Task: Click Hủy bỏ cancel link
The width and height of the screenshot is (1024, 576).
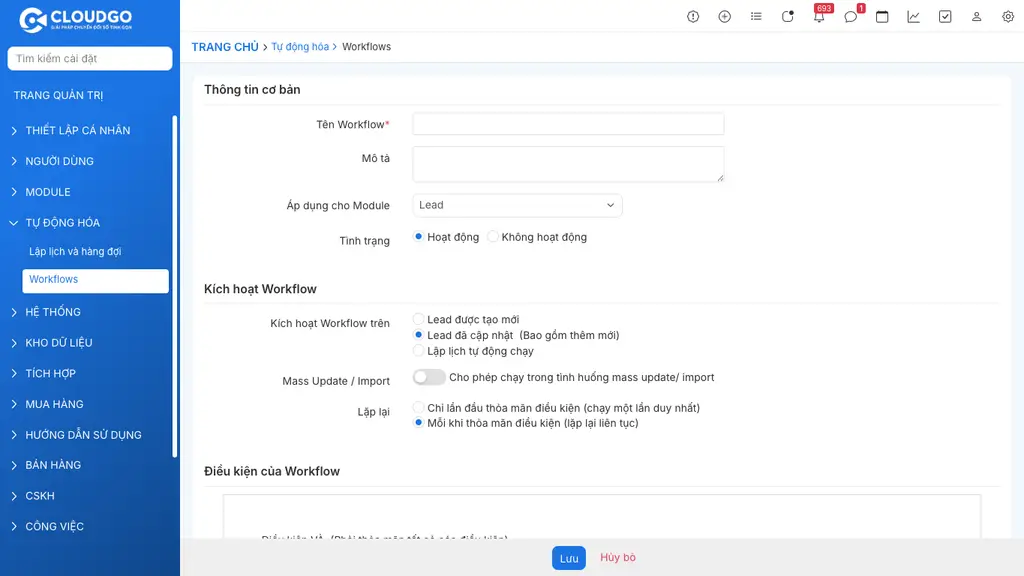Action: pyautogui.click(x=618, y=558)
